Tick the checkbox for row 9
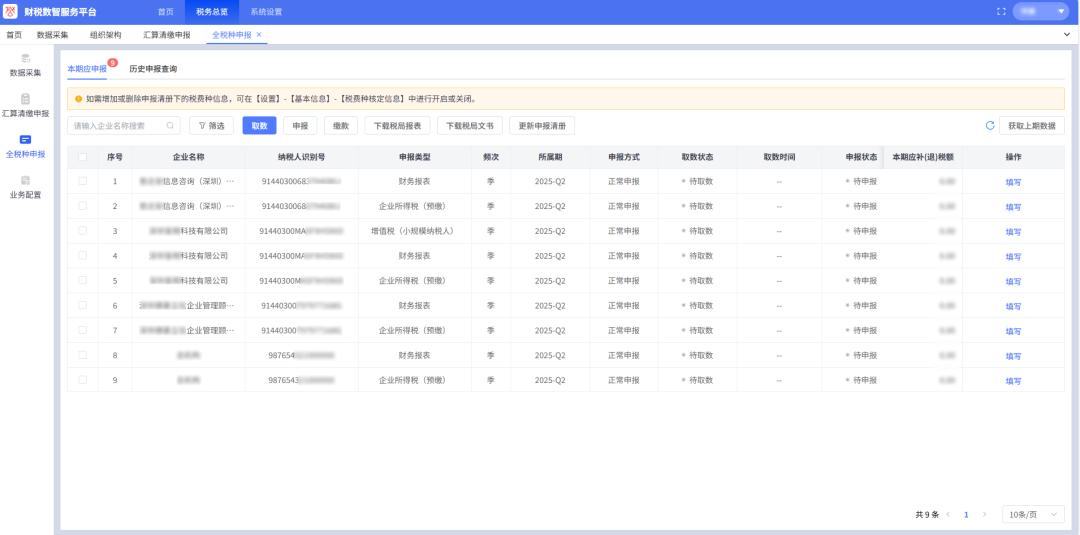Image resolution: width=1080 pixels, height=535 pixels. click(x=82, y=380)
